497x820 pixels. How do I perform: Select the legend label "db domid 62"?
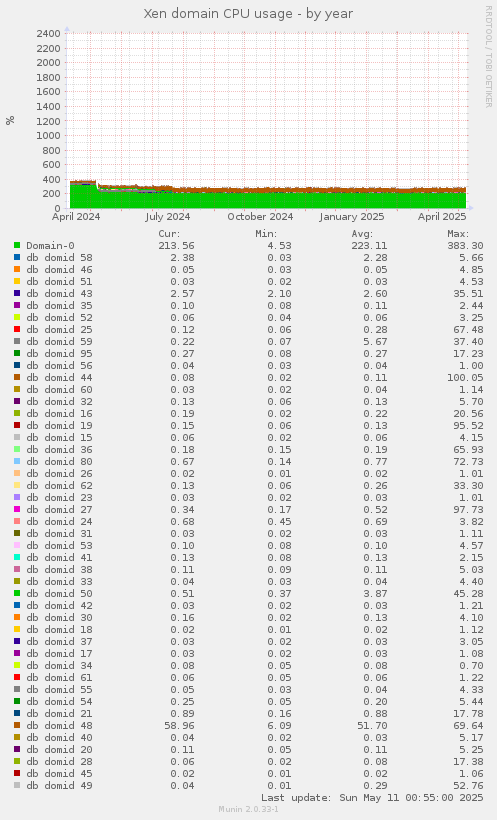click(x=59, y=486)
